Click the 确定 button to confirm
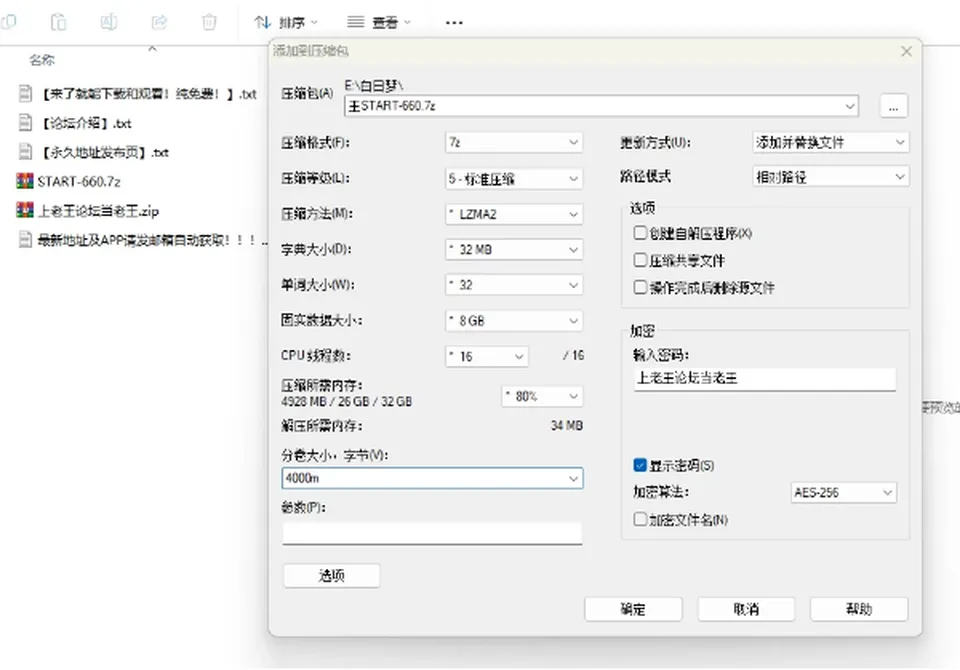 coord(633,609)
